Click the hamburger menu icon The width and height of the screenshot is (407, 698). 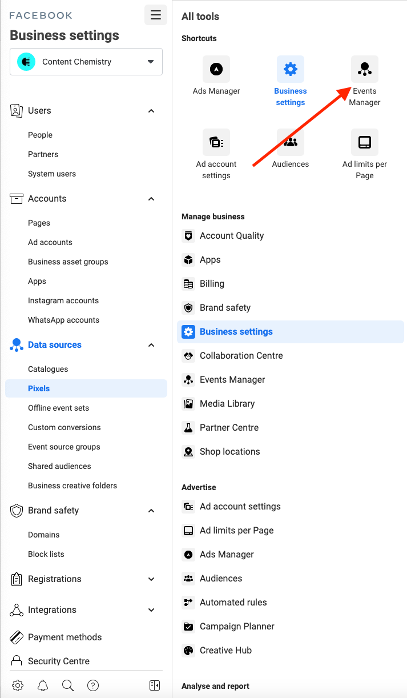click(155, 15)
